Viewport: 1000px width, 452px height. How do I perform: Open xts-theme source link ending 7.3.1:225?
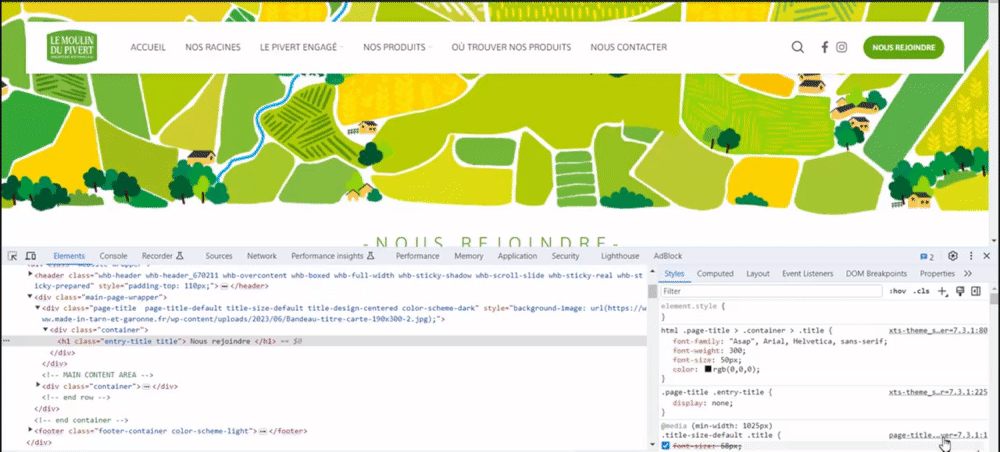point(938,393)
